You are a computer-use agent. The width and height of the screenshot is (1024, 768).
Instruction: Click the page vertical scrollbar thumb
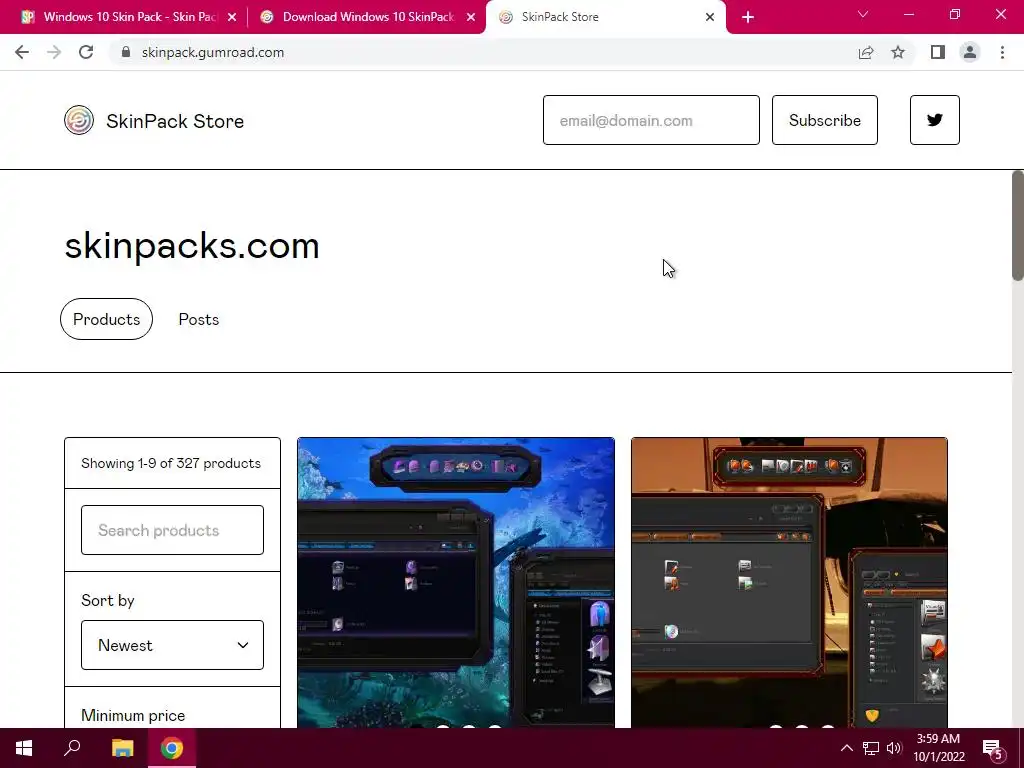coord(1017,226)
